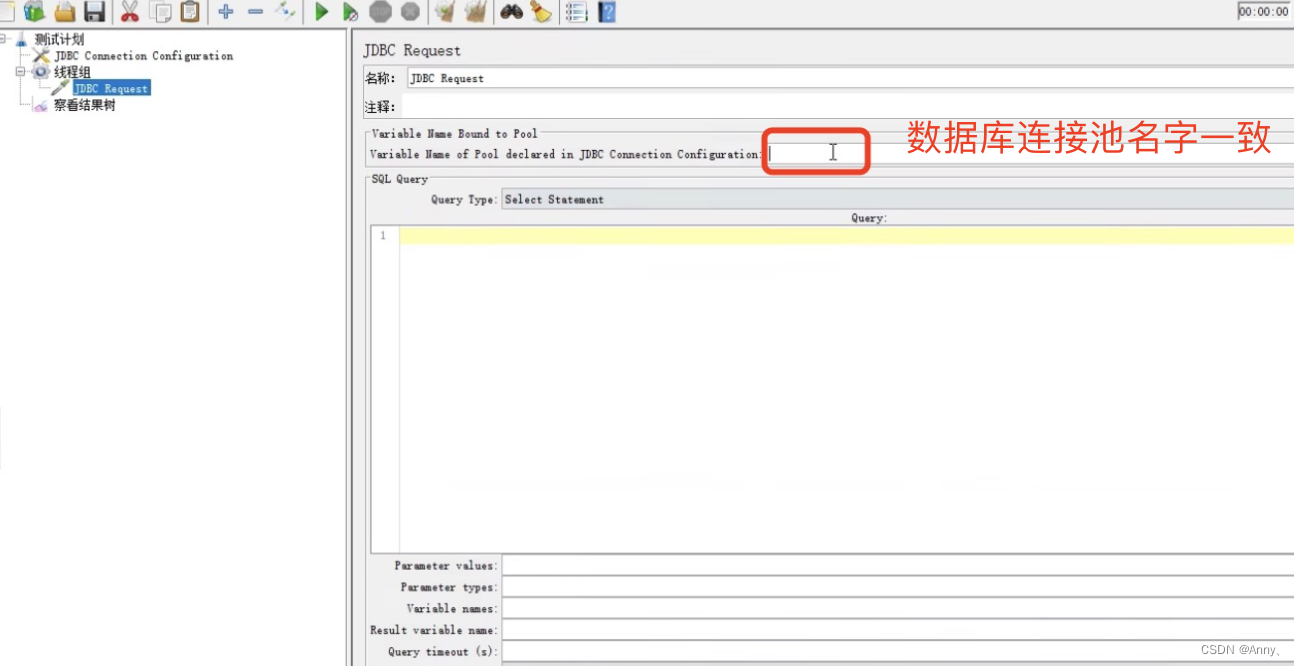The width and height of the screenshot is (1294, 666).
Task: Click the 00:00:00 elapsed time display
Action: click(x=1264, y=12)
